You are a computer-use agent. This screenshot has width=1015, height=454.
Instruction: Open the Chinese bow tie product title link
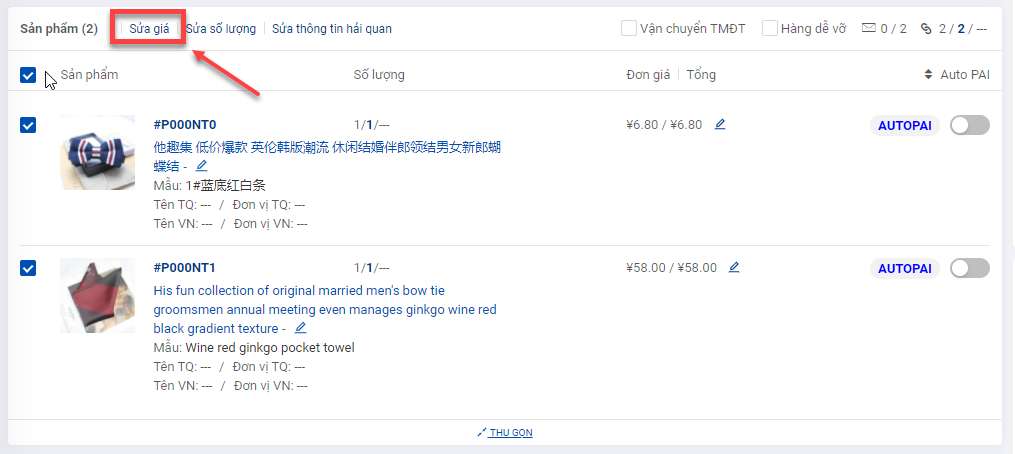pyautogui.click(x=326, y=147)
